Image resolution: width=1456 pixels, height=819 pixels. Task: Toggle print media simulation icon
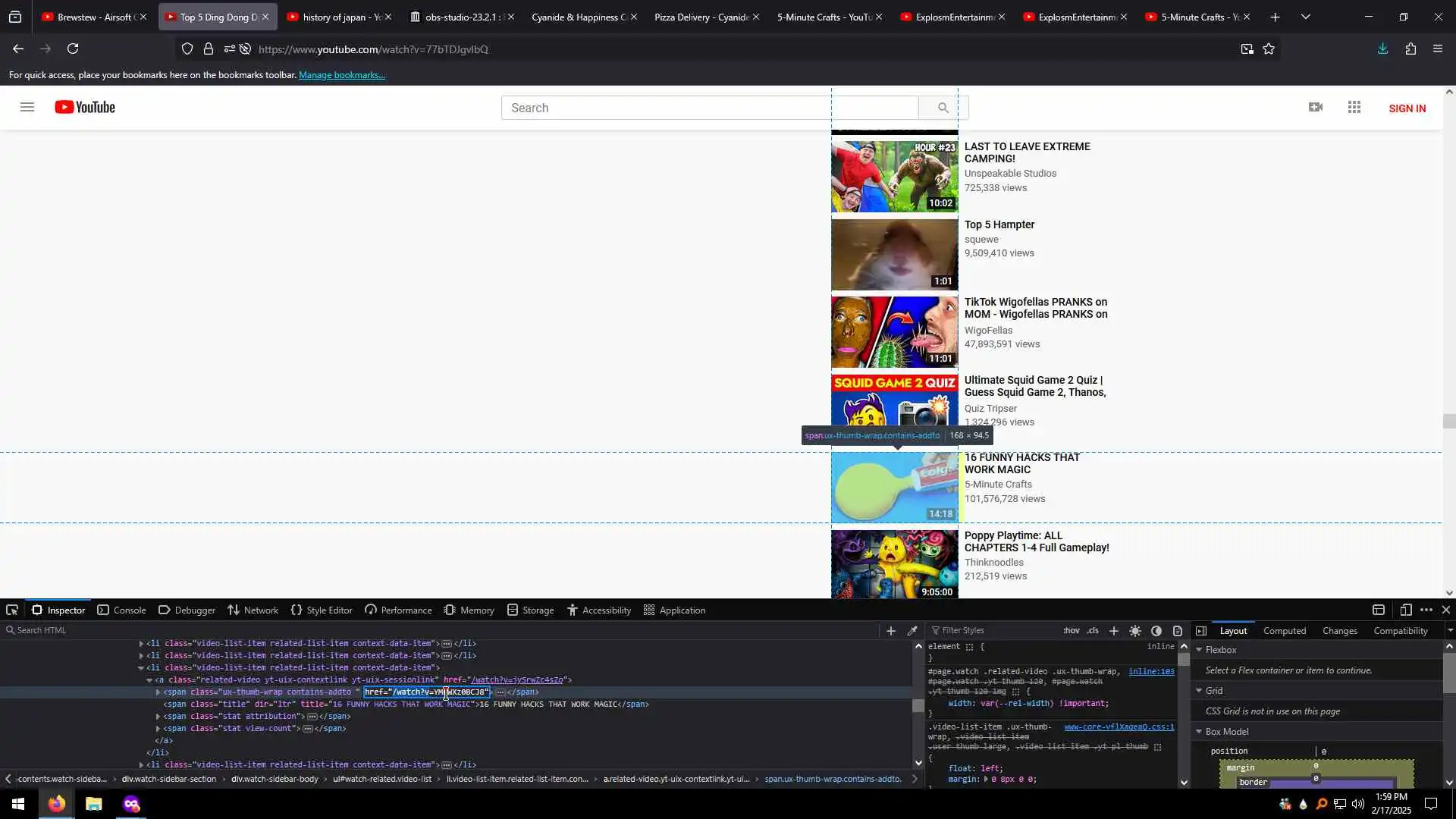[x=1178, y=631]
